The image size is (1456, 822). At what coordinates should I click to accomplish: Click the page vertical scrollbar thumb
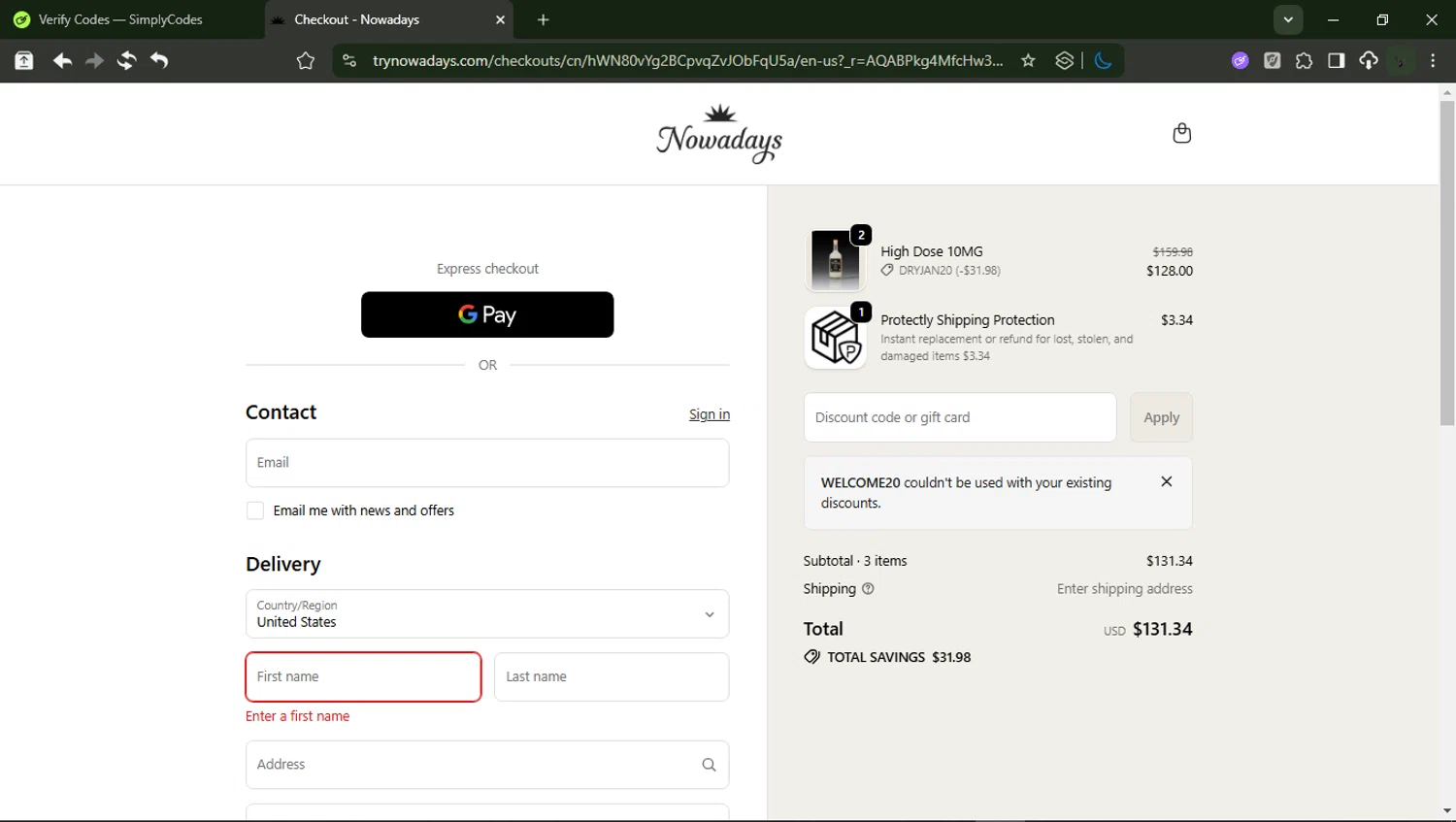(1447, 262)
